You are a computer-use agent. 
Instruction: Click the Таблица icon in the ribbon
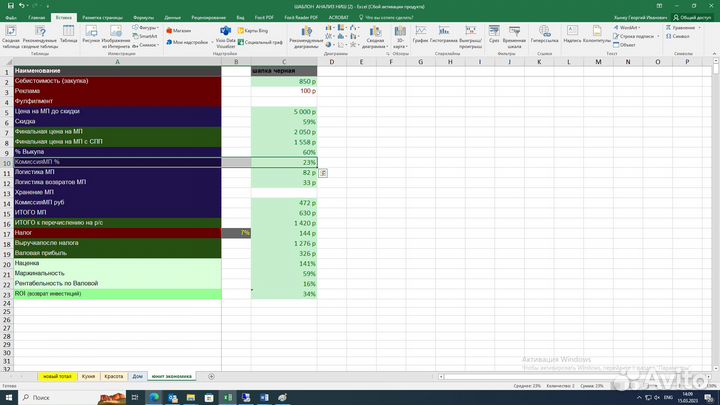(x=68, y=36)
